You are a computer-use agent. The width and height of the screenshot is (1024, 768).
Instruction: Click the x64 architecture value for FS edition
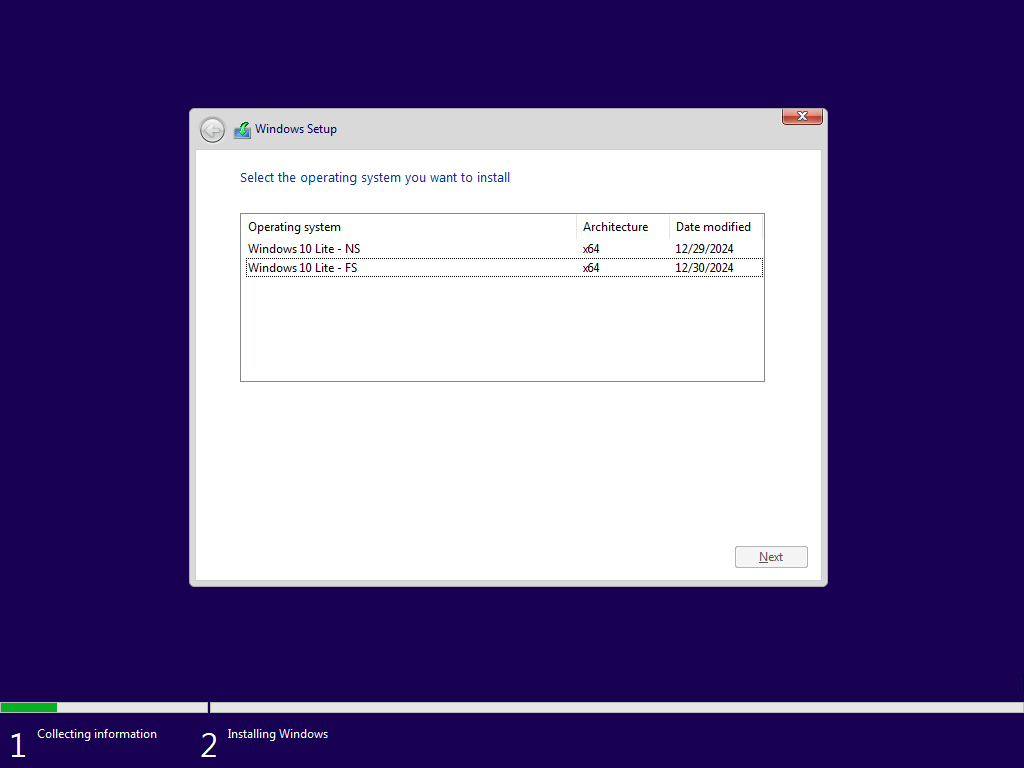click(590, 267)
